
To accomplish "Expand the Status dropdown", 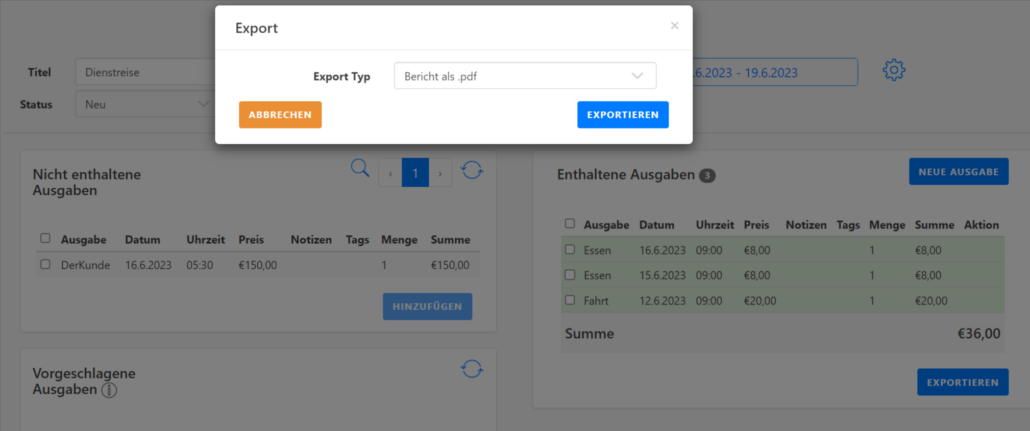I will point(145,104).
